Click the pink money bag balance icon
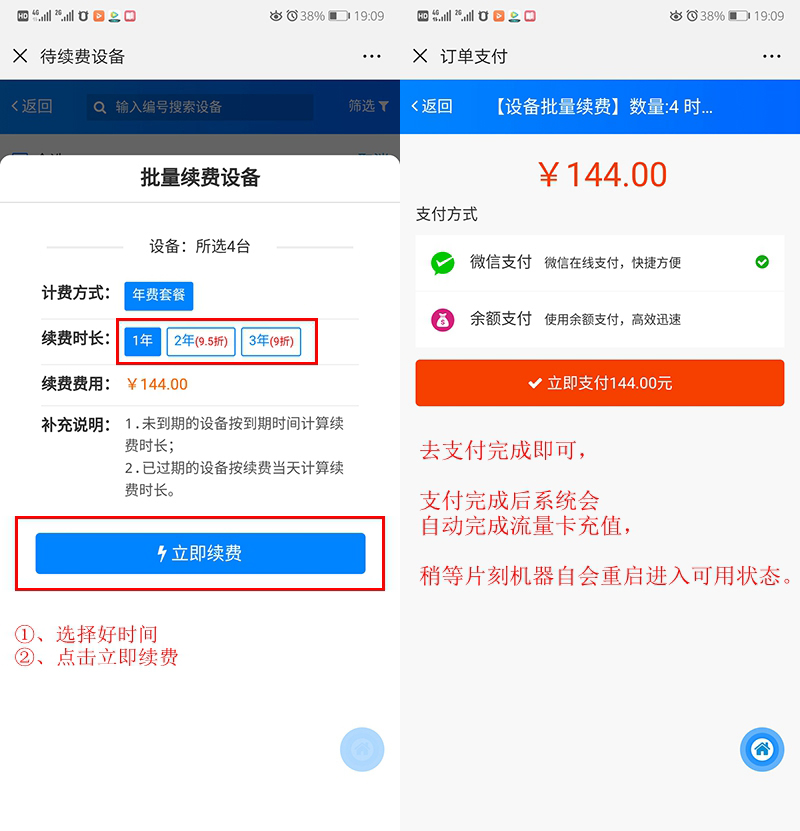The width and height of the screenshot is (800, 831). pos(442,320)
